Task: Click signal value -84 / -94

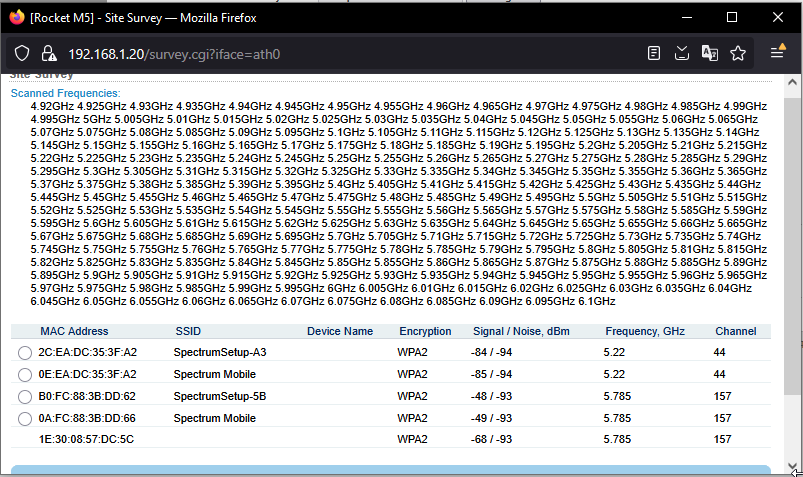Action: tap(491, 352)
